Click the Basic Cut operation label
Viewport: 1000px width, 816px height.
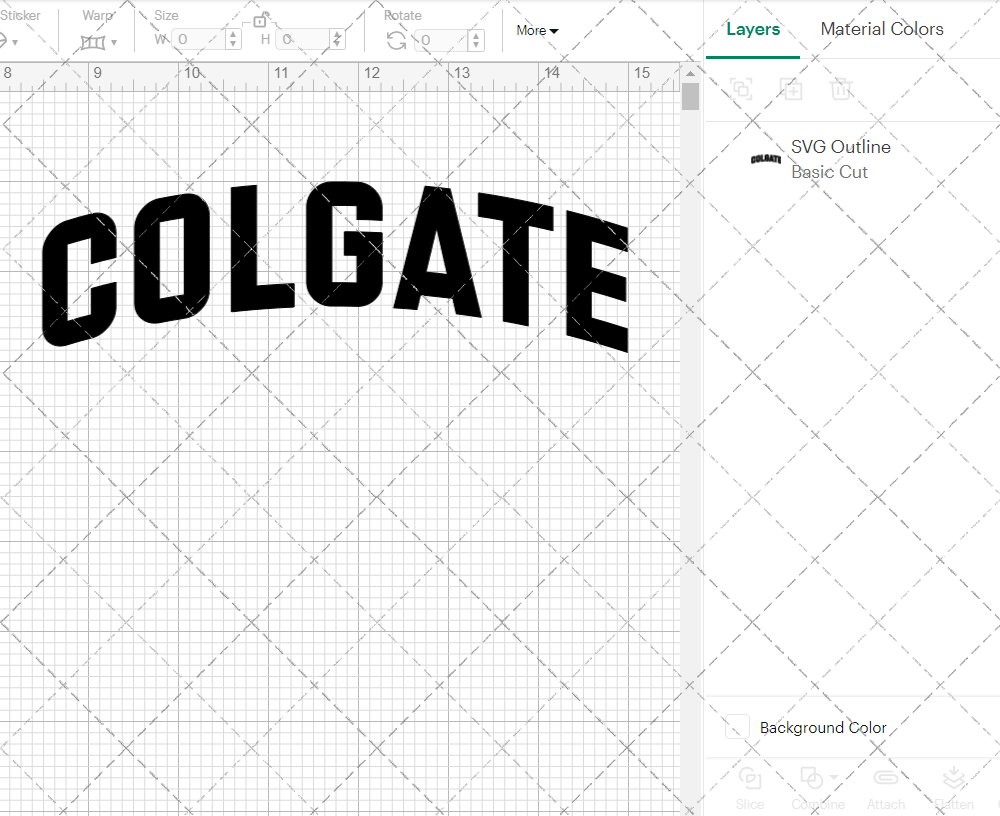pyautogui.click(x=829, y=172)
